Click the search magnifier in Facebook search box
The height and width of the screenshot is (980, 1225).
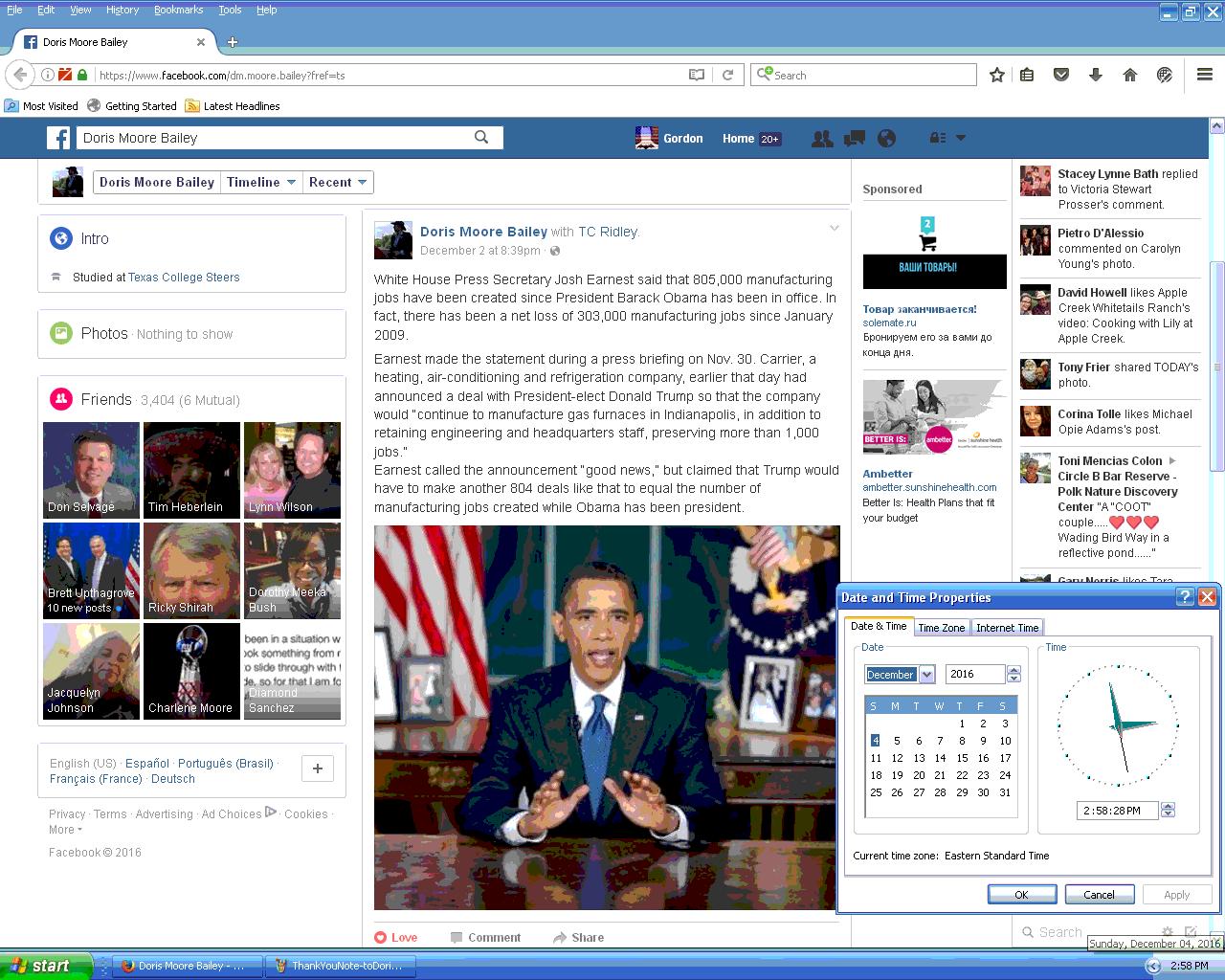(x=481, y=138)
